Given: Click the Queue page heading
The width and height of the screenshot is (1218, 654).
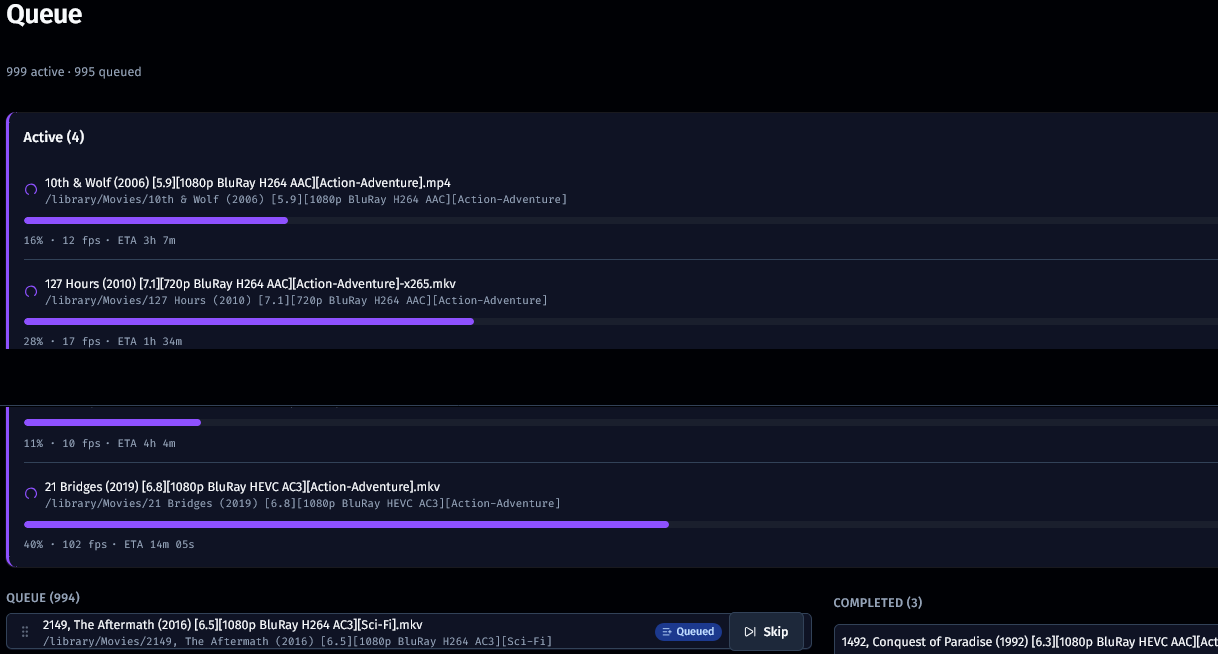Looking at the screenshot, I should coord(45,15).
